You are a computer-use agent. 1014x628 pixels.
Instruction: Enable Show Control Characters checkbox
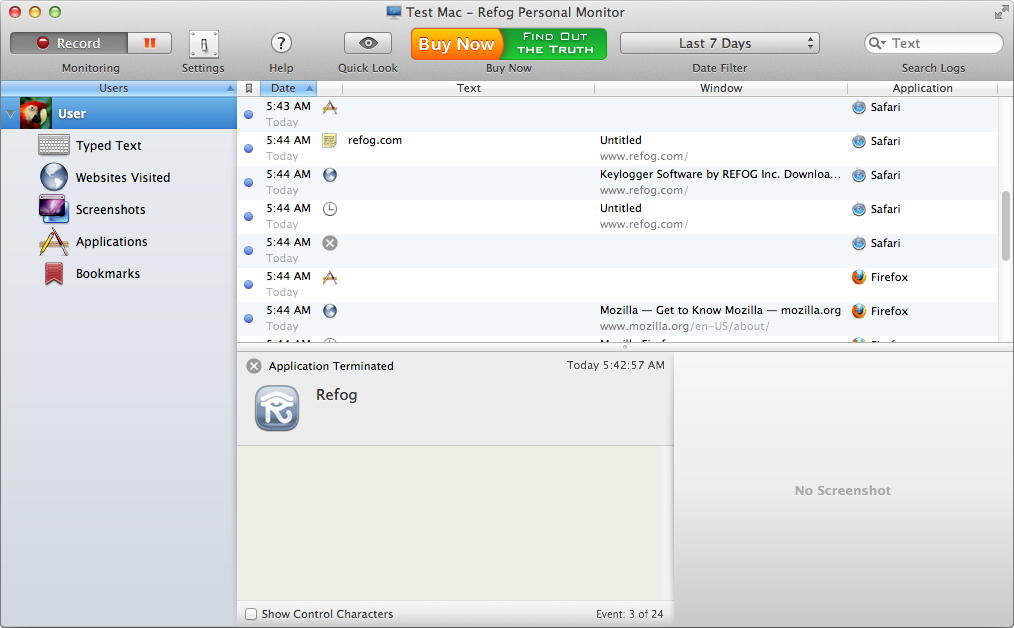point(251,614)
